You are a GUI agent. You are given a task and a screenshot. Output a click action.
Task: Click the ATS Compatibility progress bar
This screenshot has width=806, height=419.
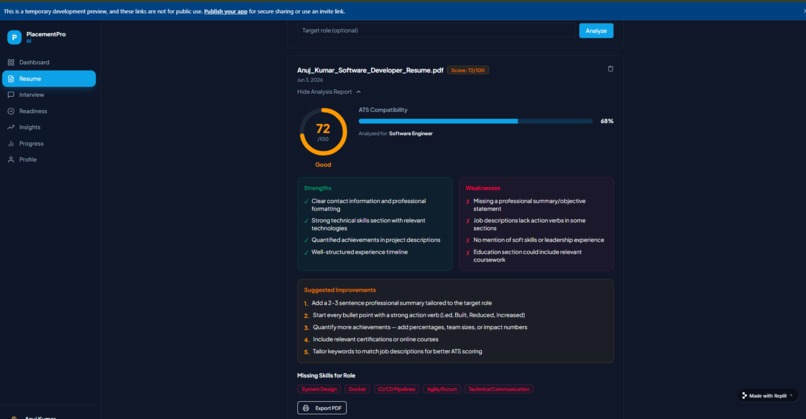(x=475, y=121)
